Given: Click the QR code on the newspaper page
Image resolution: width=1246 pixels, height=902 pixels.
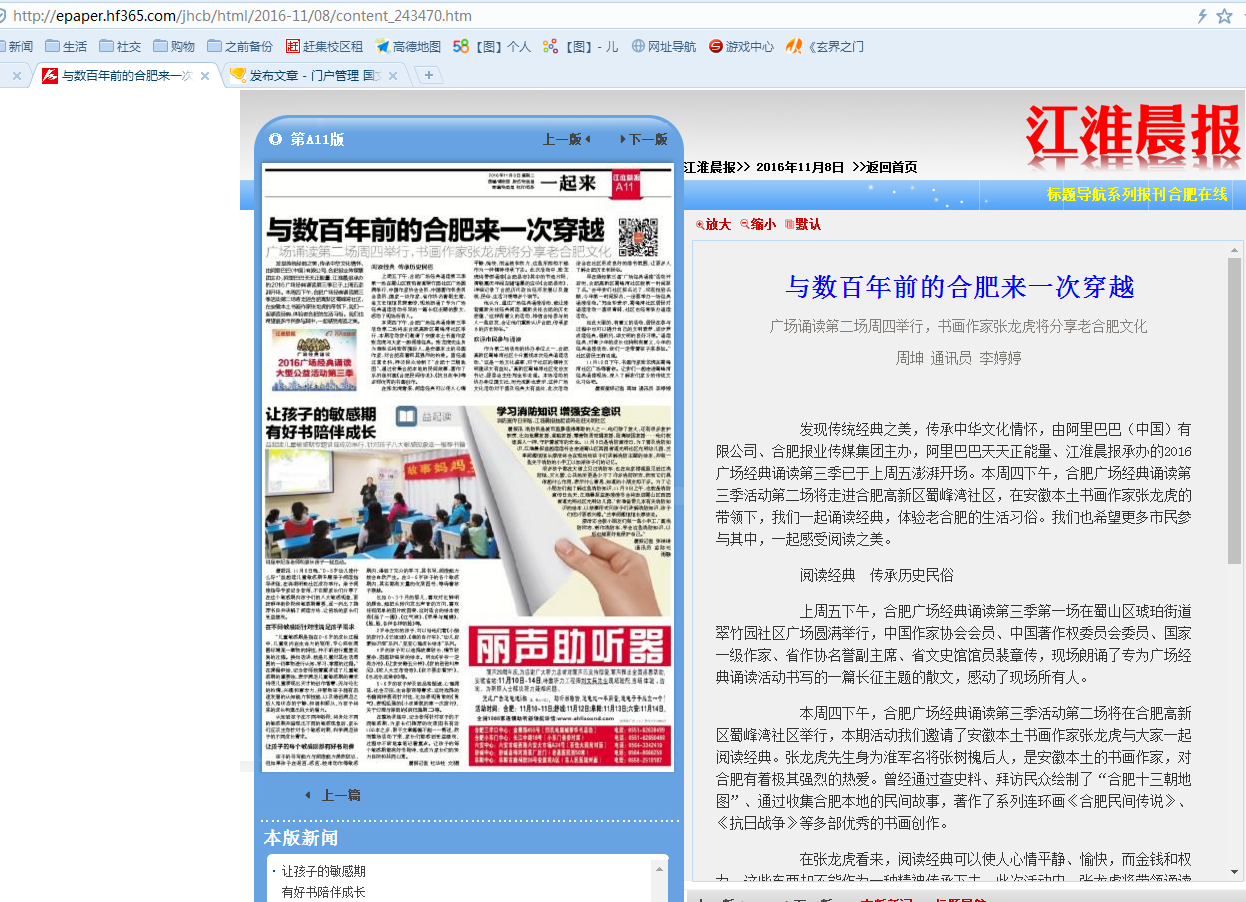Looking at the screenshot, I should pyautogui.click(x=639, y=236).
